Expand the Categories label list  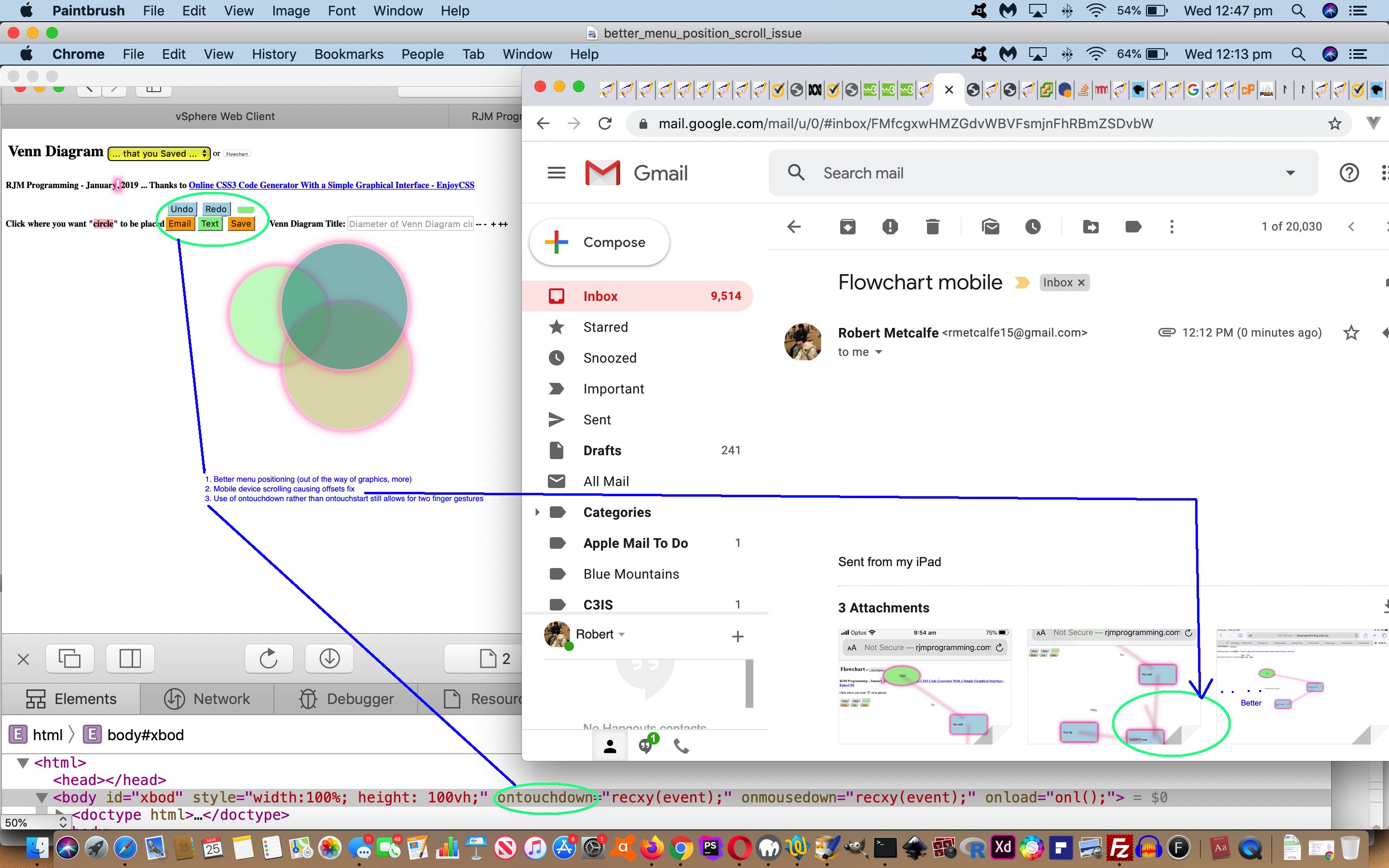click(537, 512)
